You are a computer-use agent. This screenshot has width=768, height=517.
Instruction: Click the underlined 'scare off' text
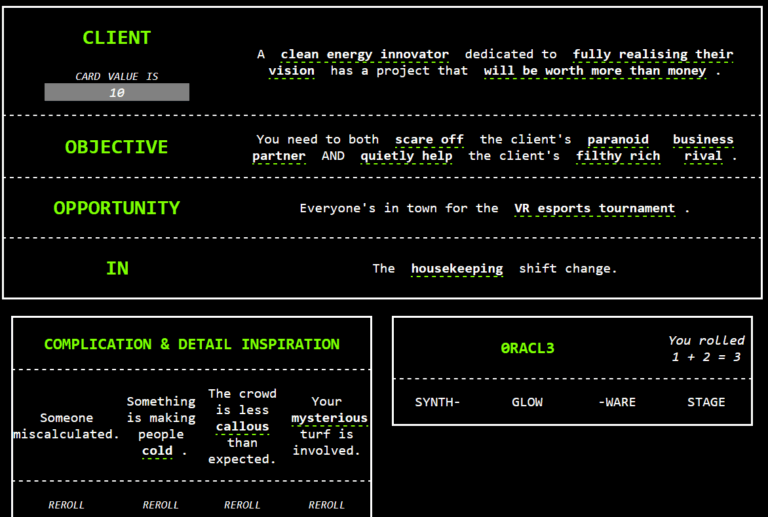(429, 139)
